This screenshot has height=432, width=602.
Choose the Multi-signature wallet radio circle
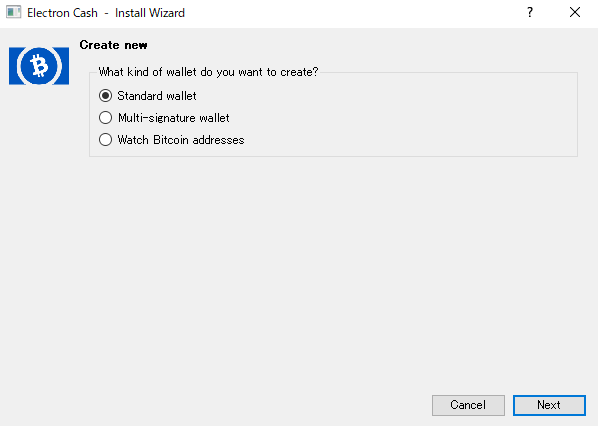click(x=106, y=118)
